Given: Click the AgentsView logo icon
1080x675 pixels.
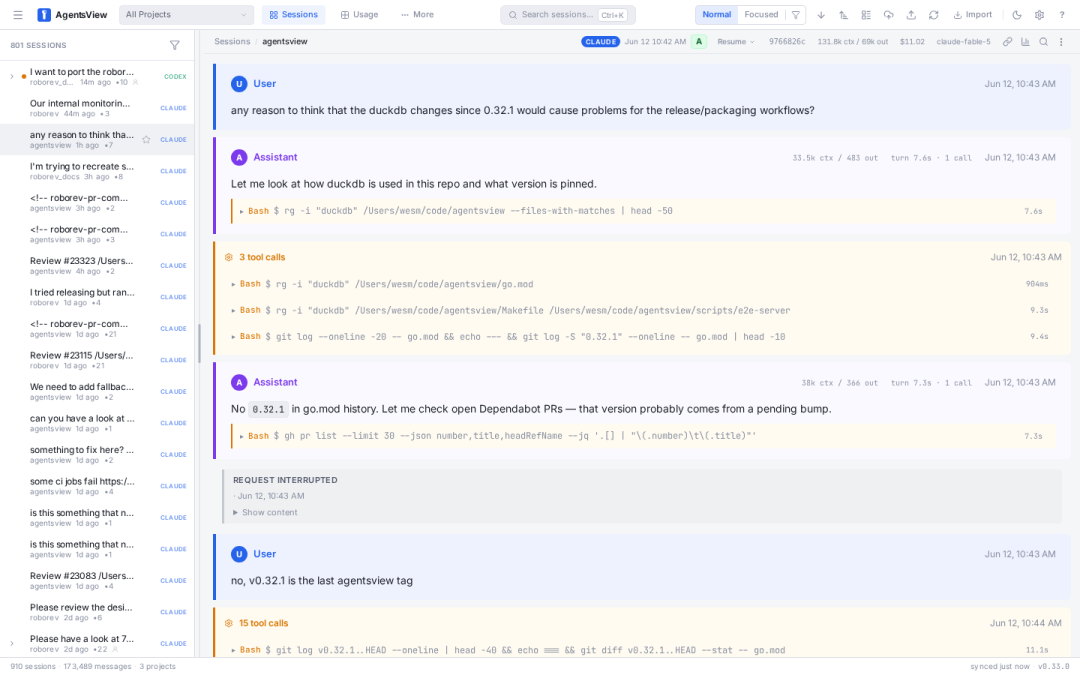Looking at the screenshot, I should point(44,14).
